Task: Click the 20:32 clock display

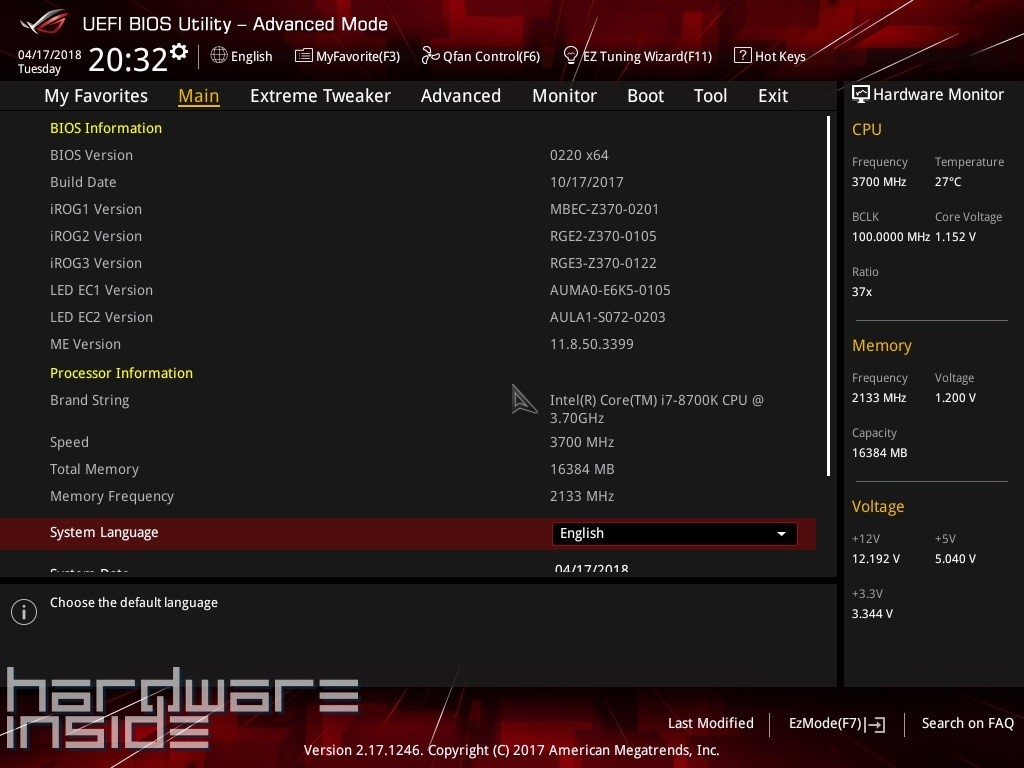Action: pyautogui.click(x=128, y=59)
